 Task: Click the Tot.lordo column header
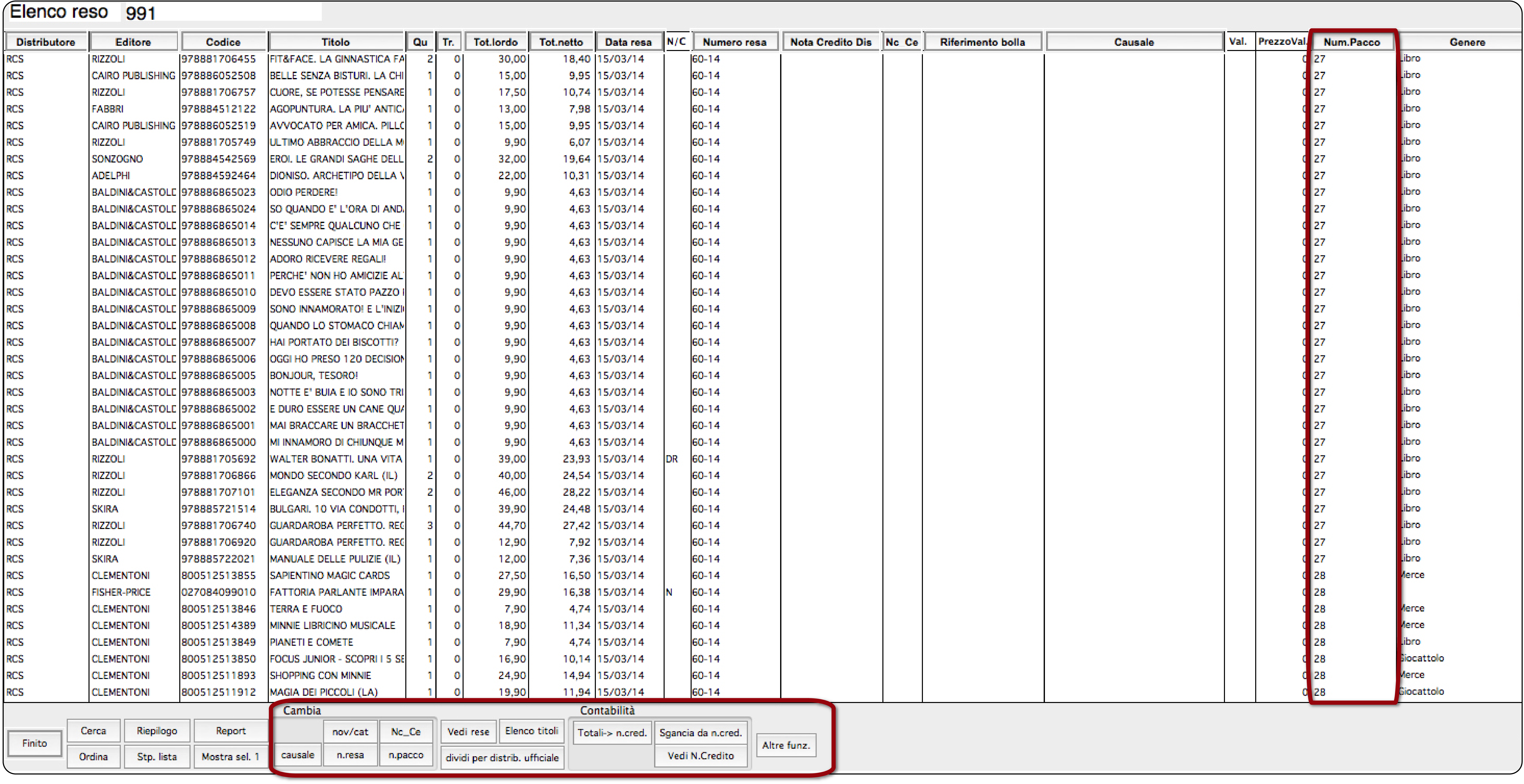click(496, 42)
